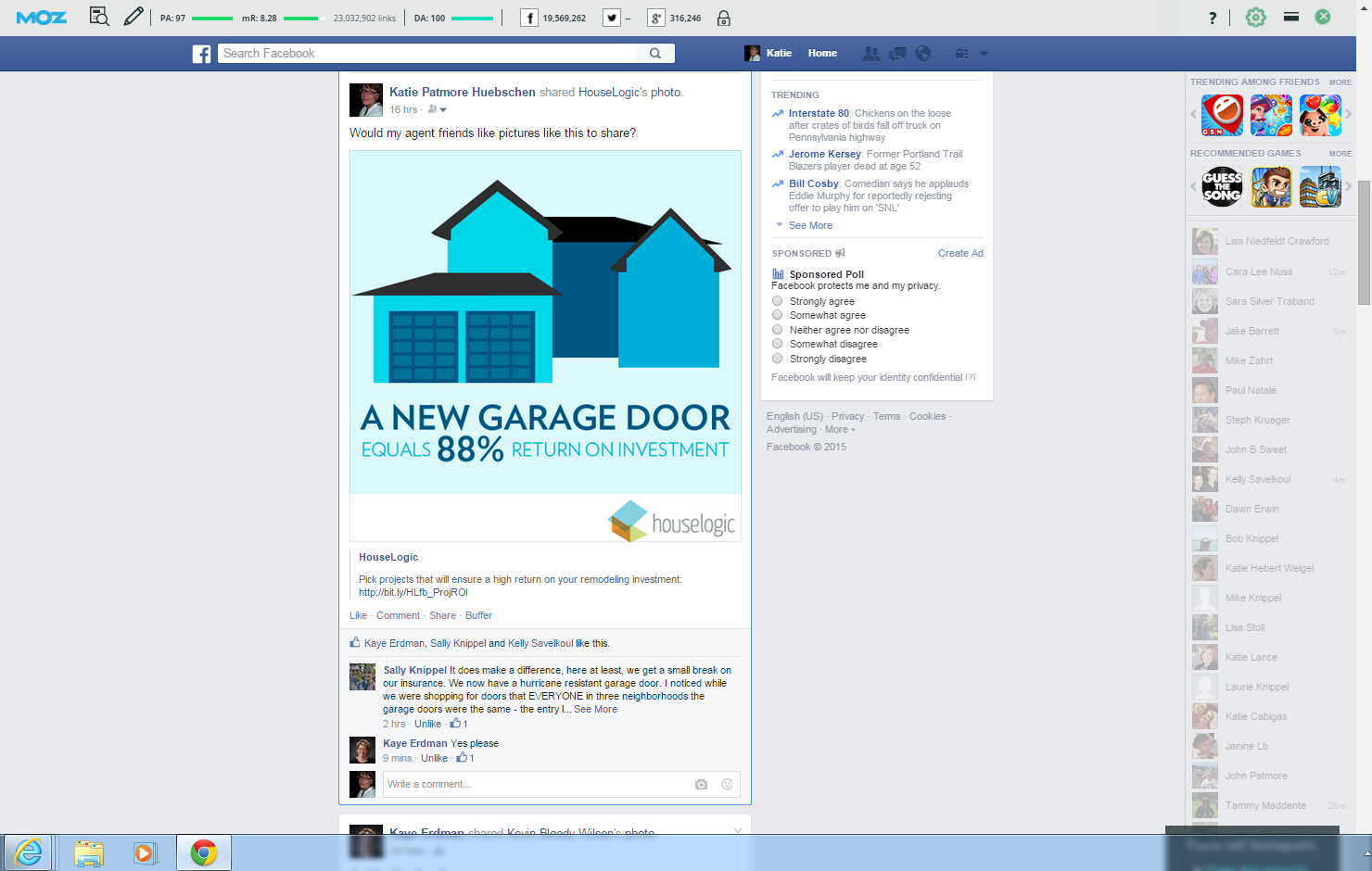Unlike Sally Knippel's comment
The height and width of the screenshot is (871, 1372).
coord(427,724)
